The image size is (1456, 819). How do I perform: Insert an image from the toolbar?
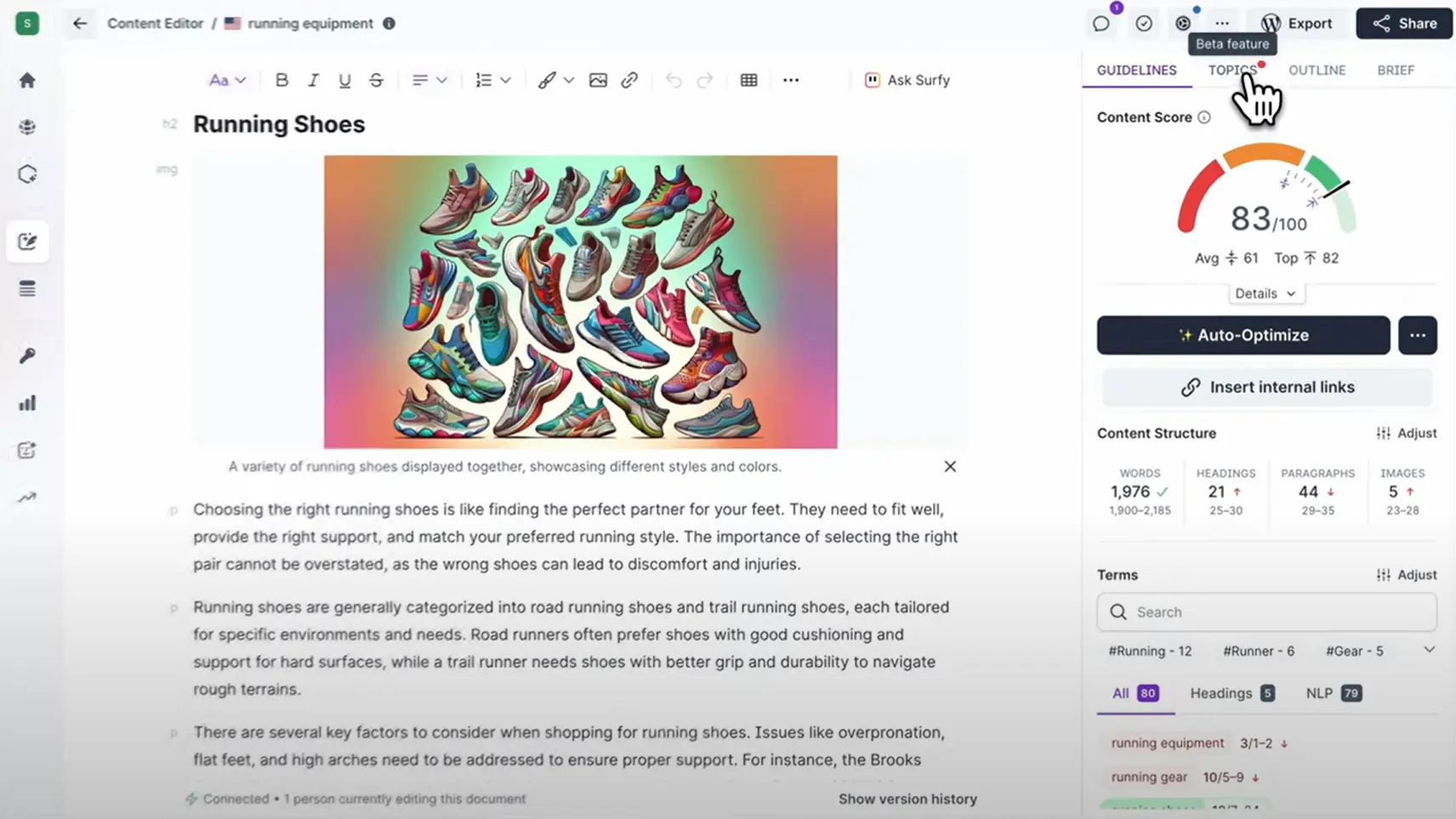[598, 80]
